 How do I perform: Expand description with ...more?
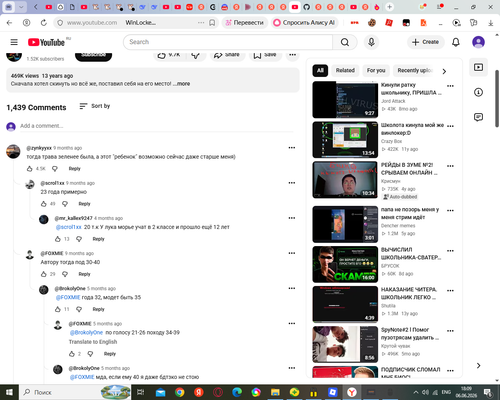pos(182,84)
